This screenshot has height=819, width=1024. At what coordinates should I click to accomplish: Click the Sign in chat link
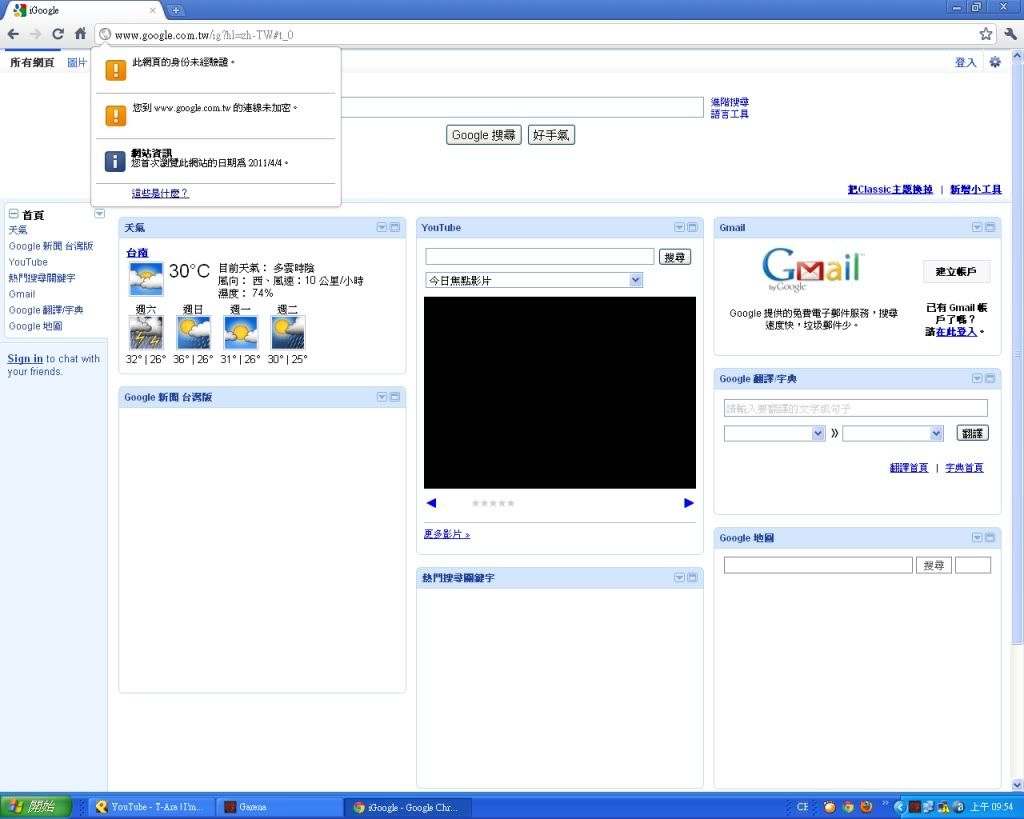tap(25, 359)
